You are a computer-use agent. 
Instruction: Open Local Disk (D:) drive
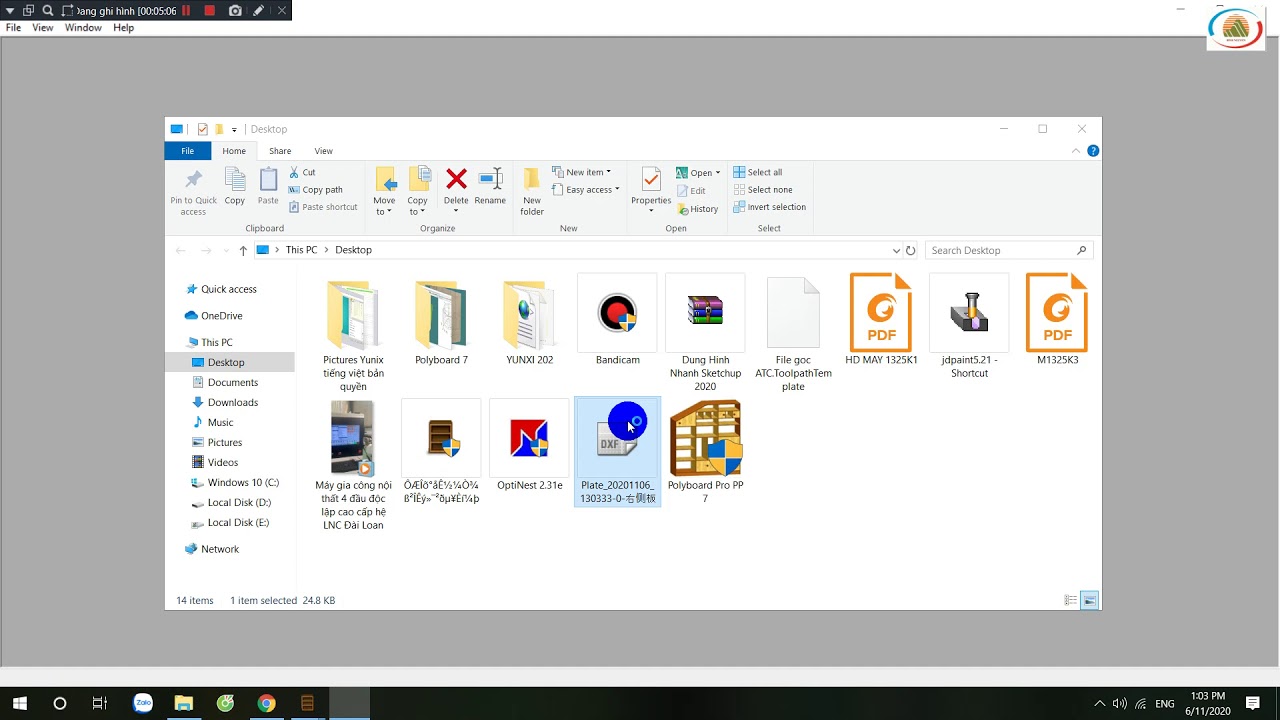coord(239,502)
